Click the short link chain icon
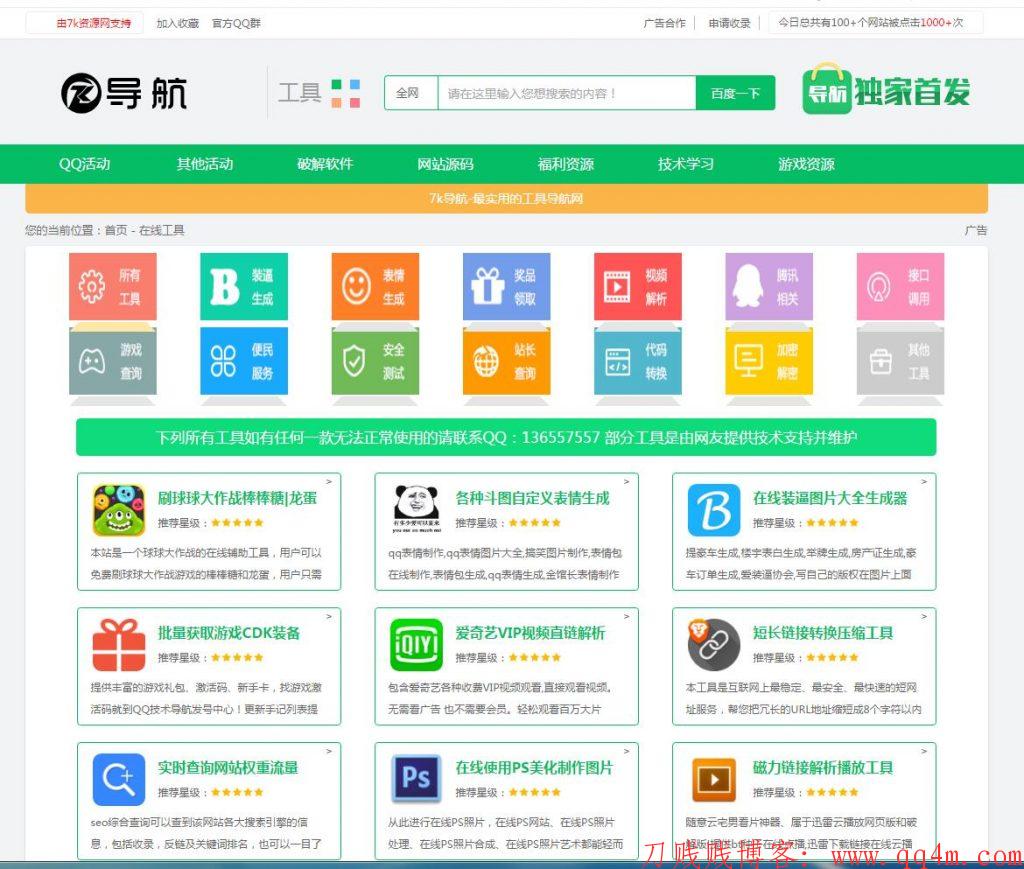The width and height of the screenshot is (1024, 869). (x=714, y=645)
